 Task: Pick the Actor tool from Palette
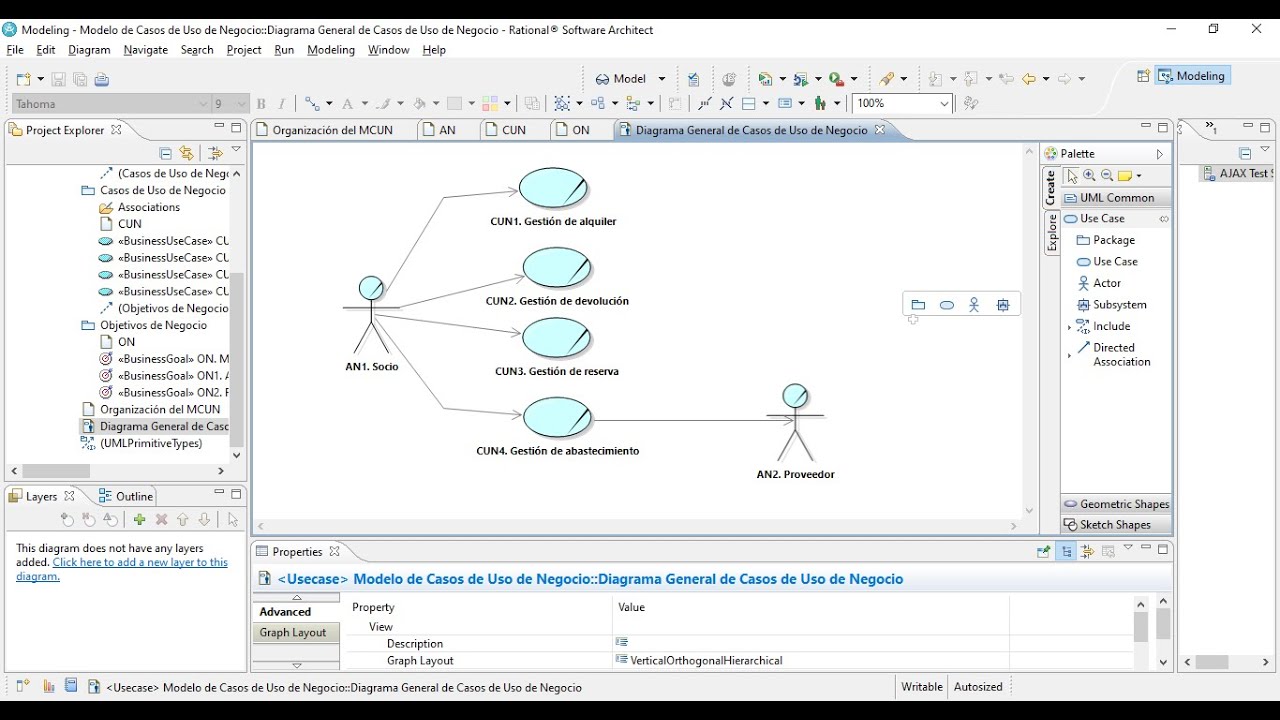pyautogui.click(x=1098, y=283)
